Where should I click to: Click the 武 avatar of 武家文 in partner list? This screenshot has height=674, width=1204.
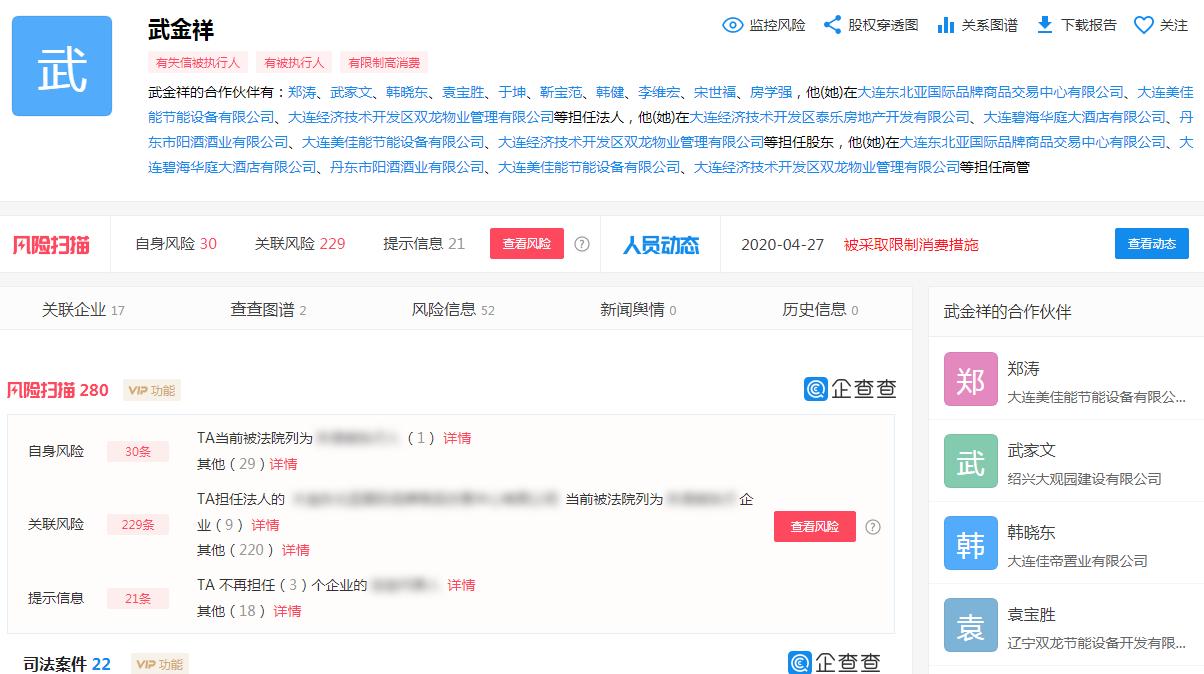coord(970,462)
